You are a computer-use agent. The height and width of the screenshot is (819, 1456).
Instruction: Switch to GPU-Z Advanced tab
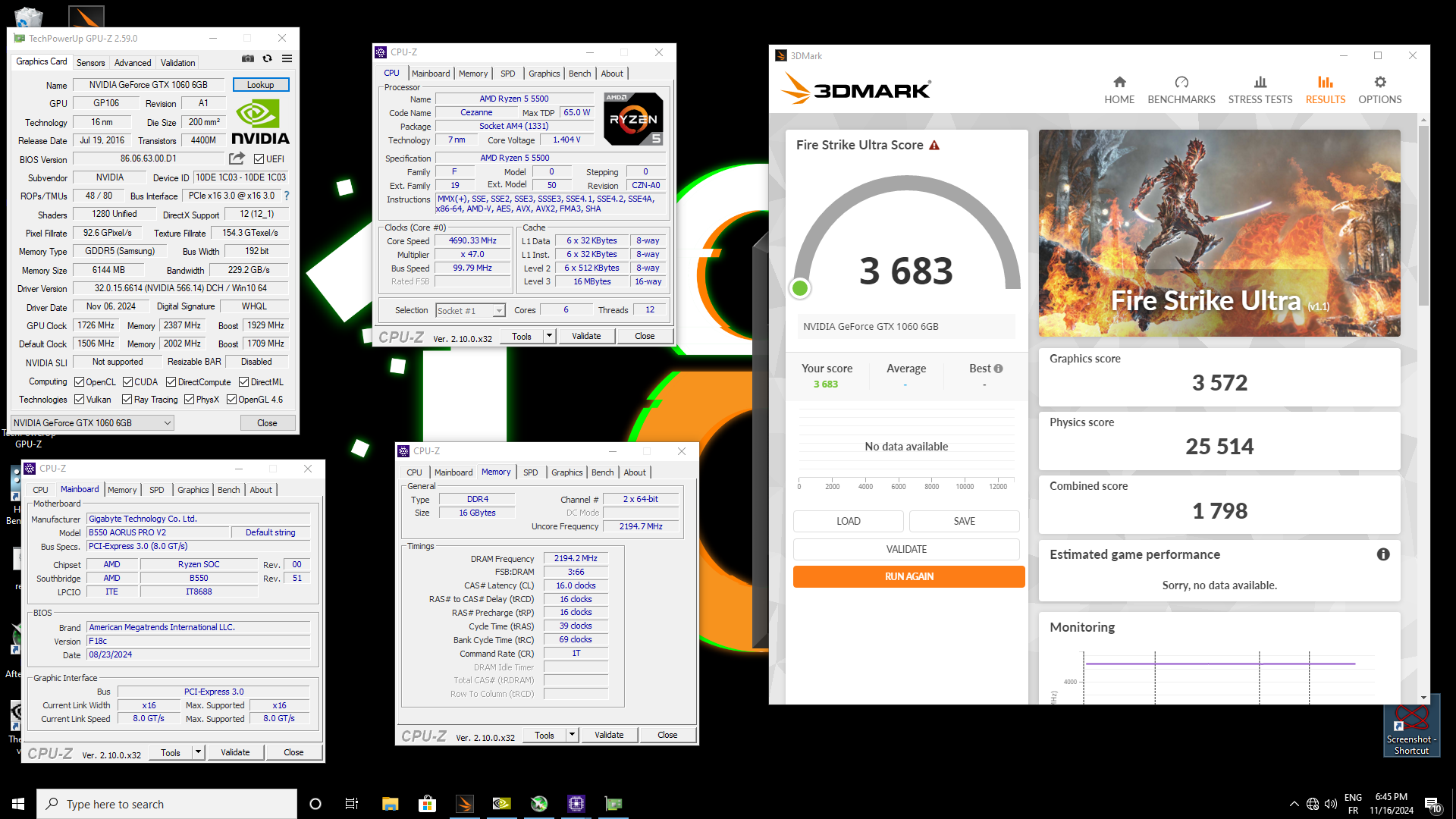click(133, 63)
